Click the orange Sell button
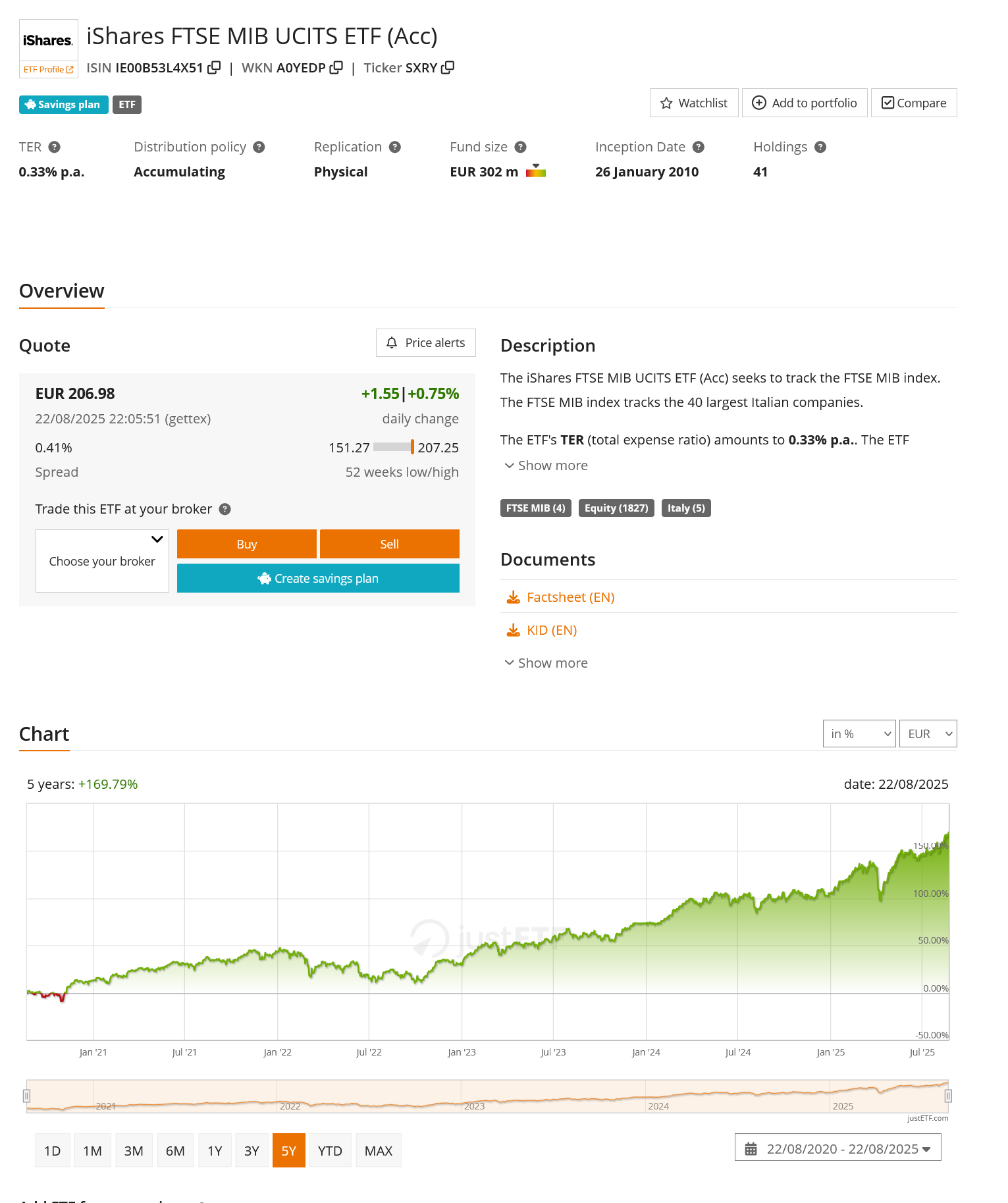The image size is (1008, 1203). click(x=390, y=544)
